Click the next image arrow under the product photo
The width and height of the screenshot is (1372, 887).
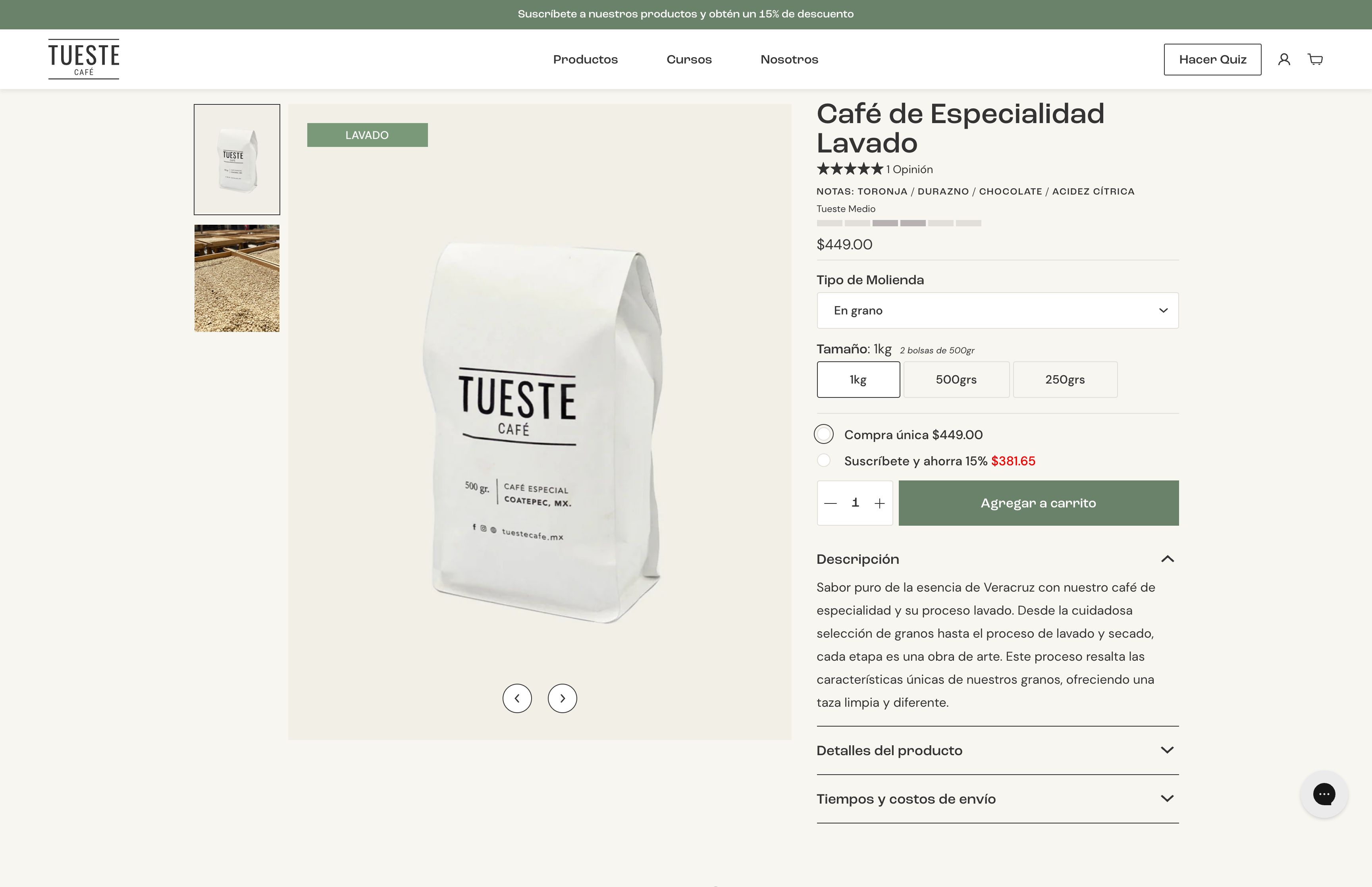point(563,698)
